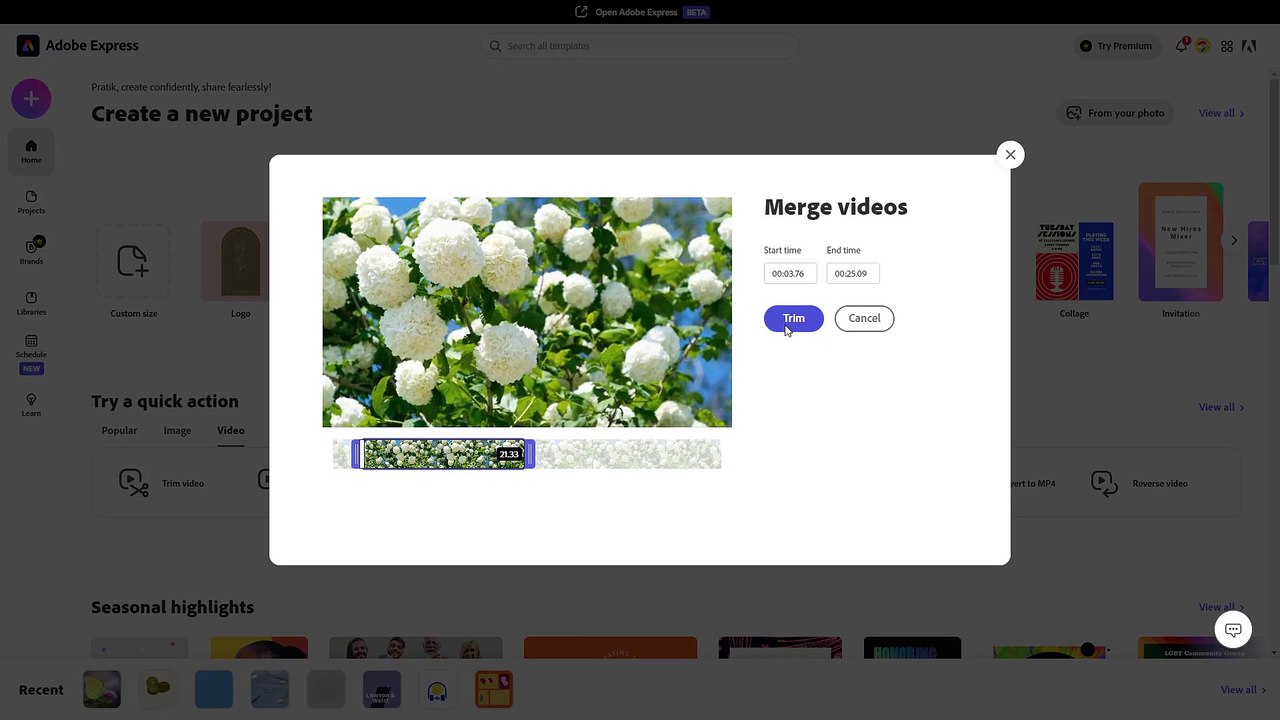Click the Adobe logo icon in header

click(x=1249, y=46)
